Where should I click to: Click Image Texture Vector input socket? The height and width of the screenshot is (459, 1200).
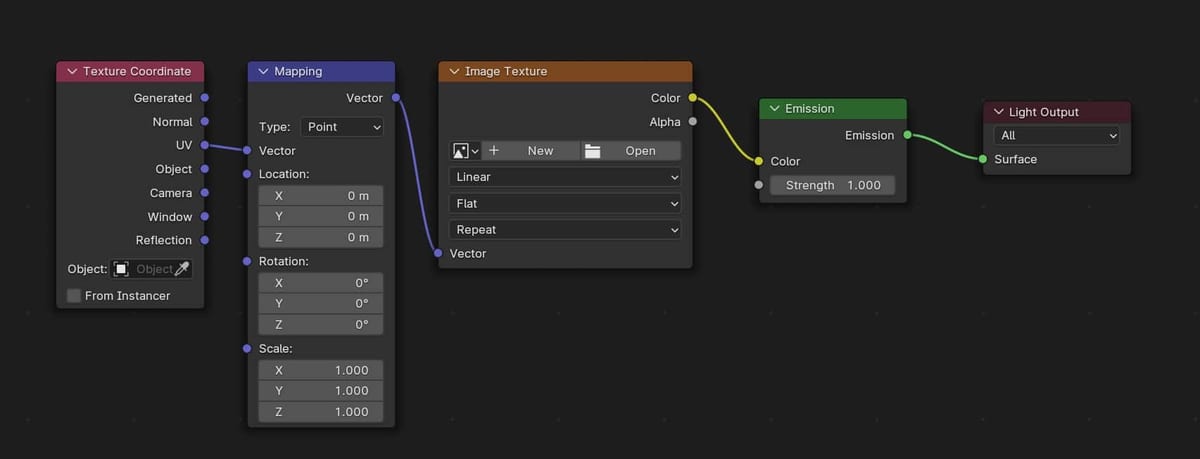pos(439,253)
